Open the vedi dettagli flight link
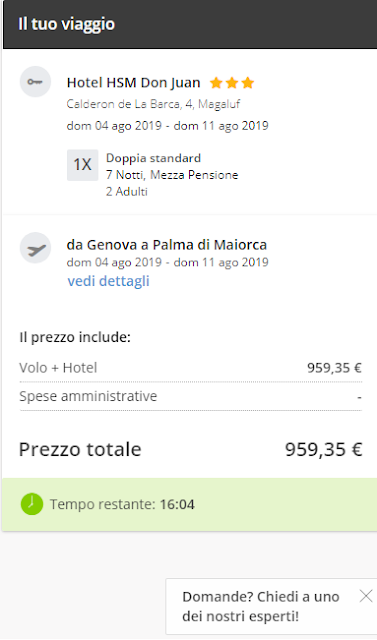 109,281
